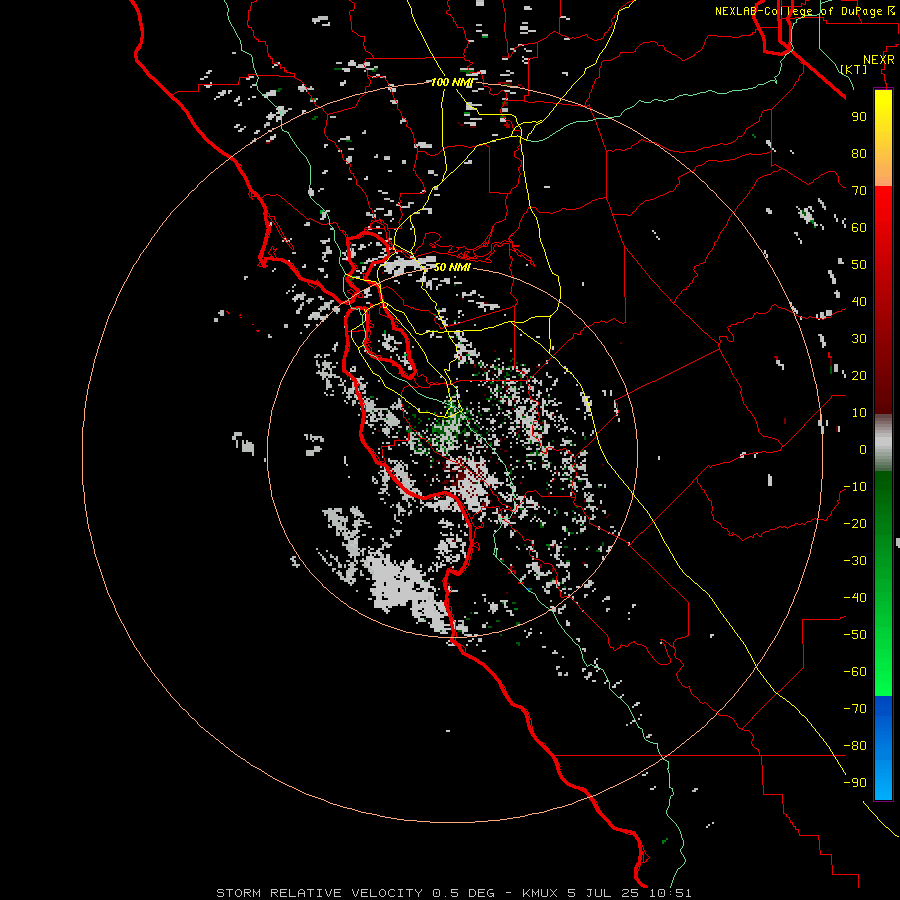This screenshot has height=900, width=900.
Task: Click the "-50" scale value
Action: (x=855, y=635)
